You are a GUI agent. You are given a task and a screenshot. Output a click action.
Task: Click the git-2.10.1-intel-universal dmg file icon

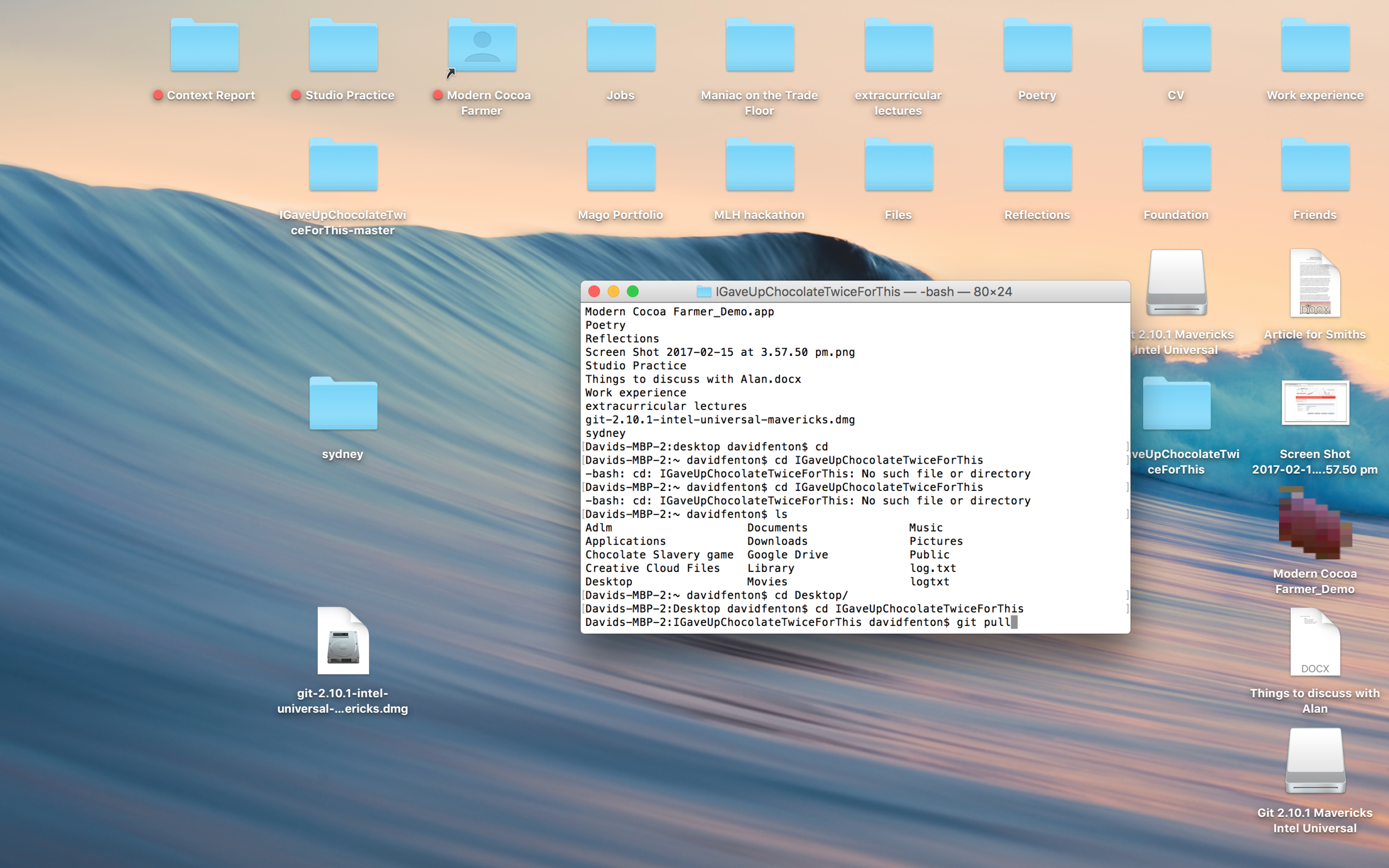[x=343, y=641]
